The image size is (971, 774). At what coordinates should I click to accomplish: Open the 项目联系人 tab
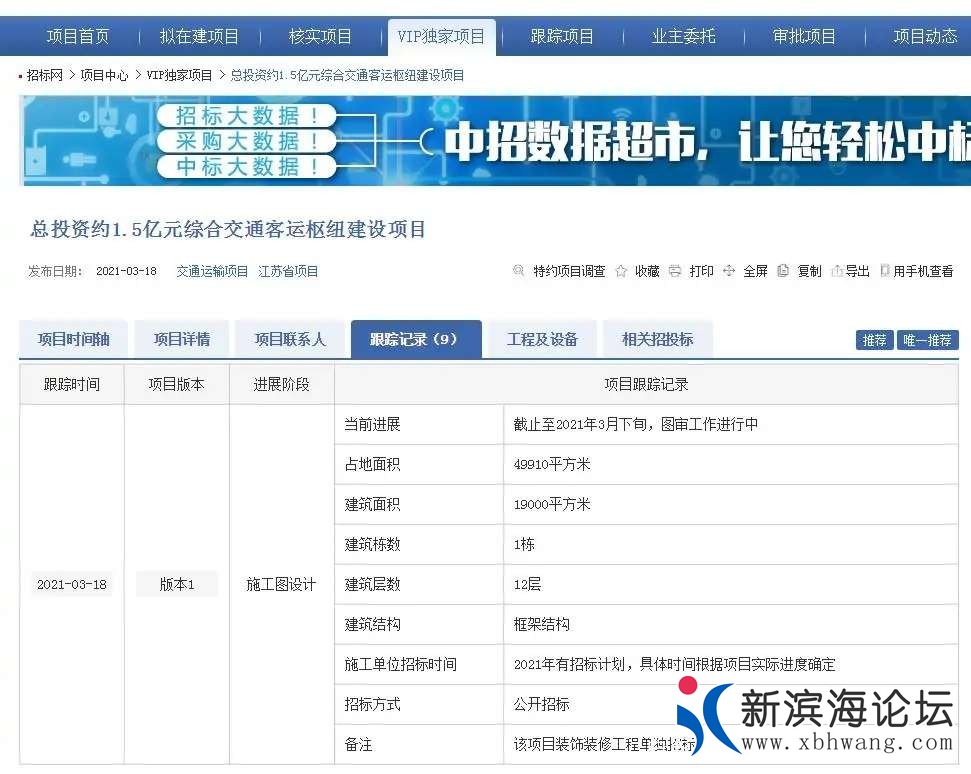point(290,339)
